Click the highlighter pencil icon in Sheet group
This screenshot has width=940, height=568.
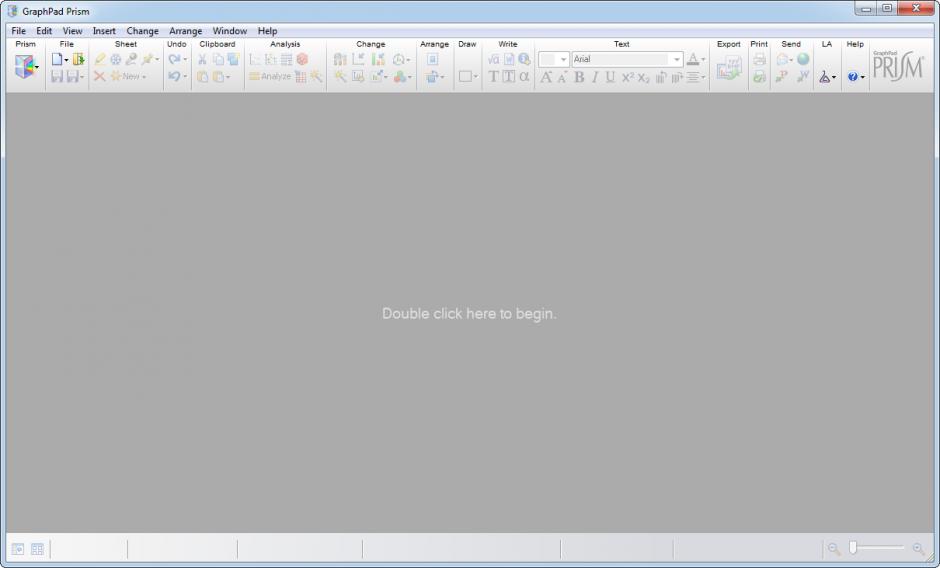tap(100, 59)
